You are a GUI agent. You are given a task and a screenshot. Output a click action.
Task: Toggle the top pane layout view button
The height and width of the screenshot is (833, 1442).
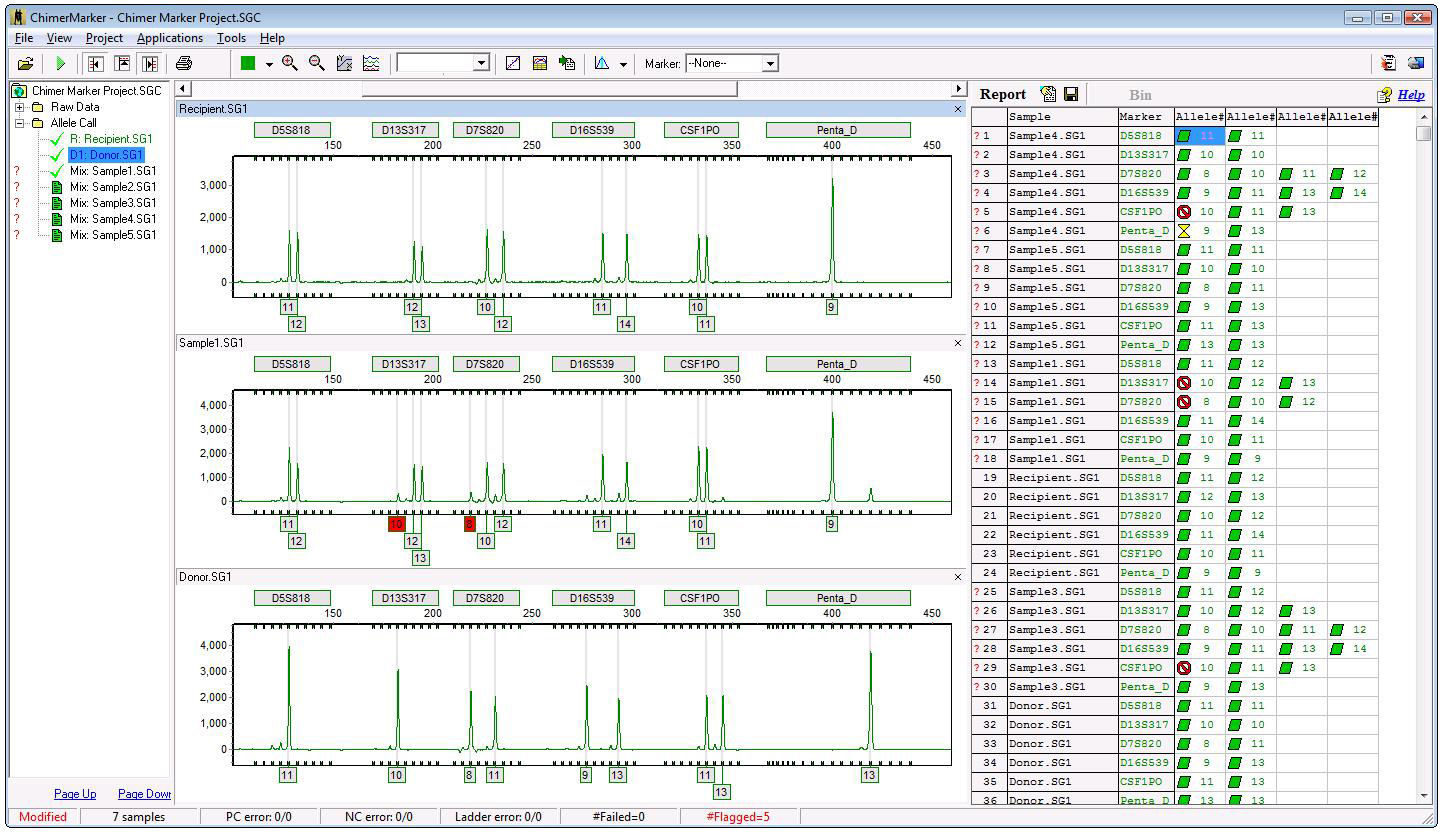pos(120,63)
